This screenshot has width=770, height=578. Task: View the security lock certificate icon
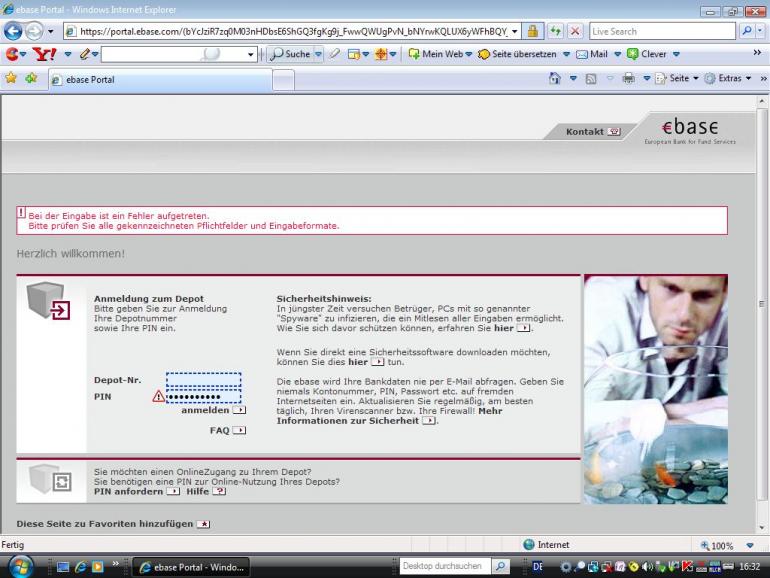coord(532,31)
